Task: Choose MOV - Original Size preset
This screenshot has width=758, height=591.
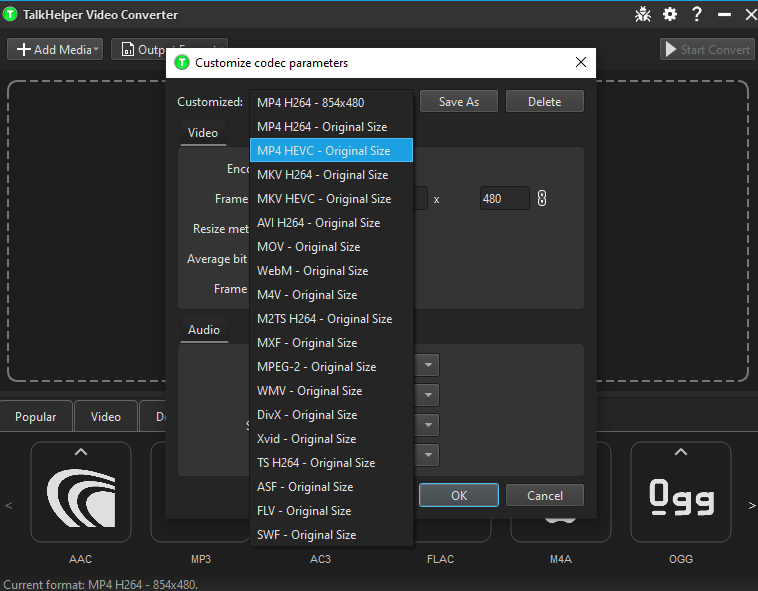Action: pyautogui.click(x=331, y=246)
